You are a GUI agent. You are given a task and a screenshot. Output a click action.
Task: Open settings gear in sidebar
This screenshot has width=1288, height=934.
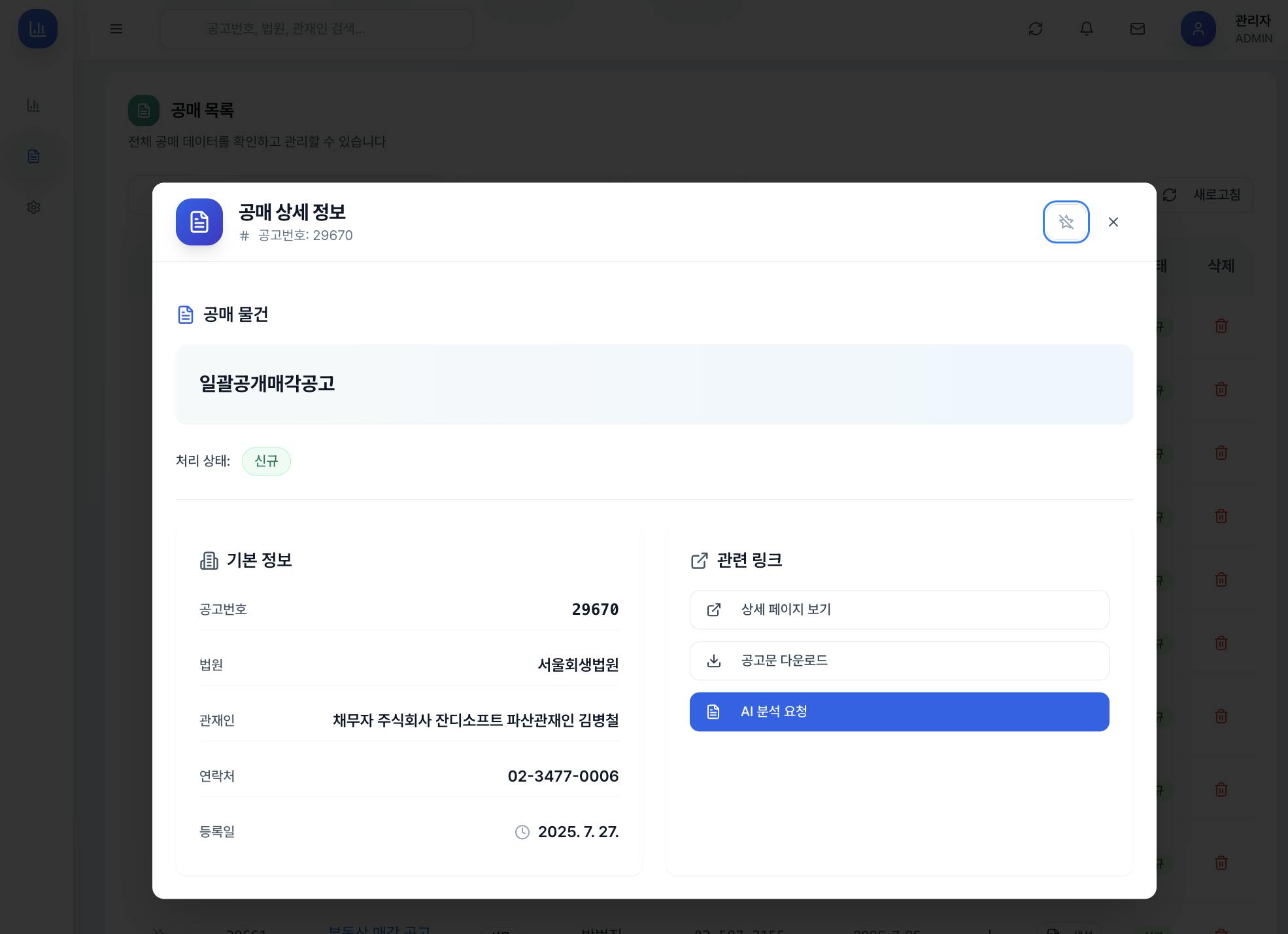34,207
